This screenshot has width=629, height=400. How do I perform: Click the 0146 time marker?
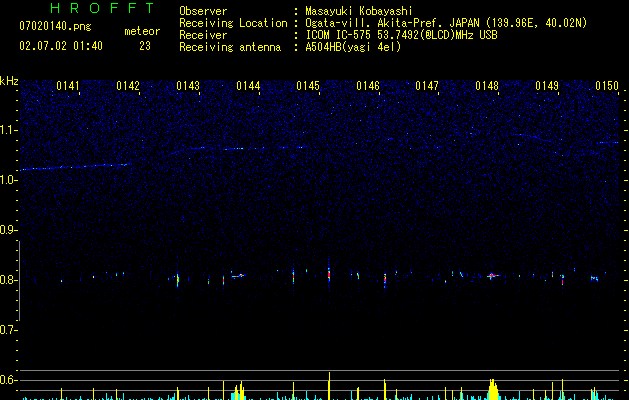pyautogui.click(x=368, y=86)
